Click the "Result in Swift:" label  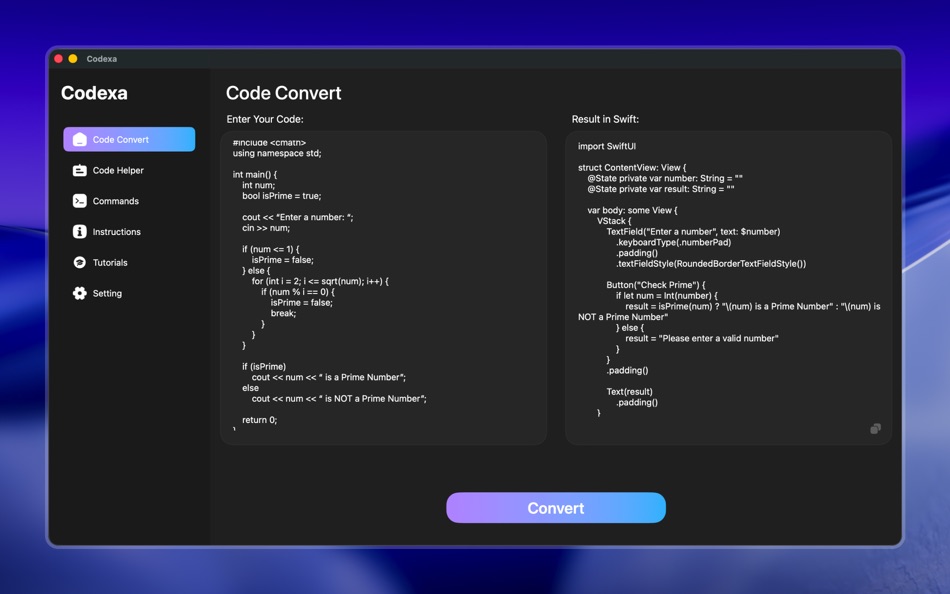click(x=605, y=119)
